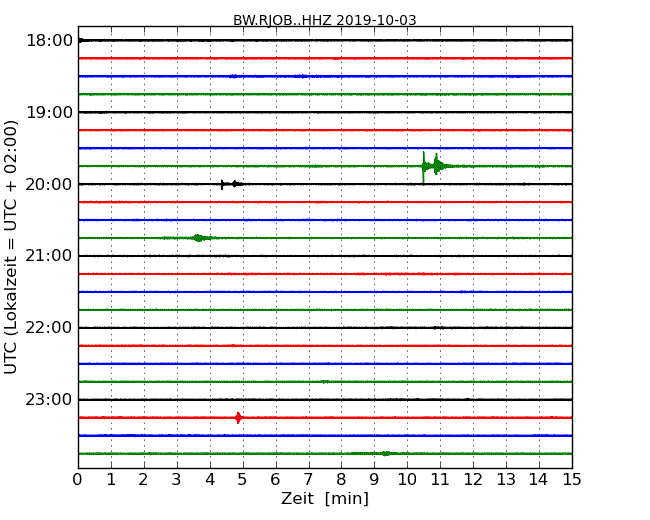650x520 pixels.
Task: Click x-axis tick label 10
Action: click(x=407, y=480)
